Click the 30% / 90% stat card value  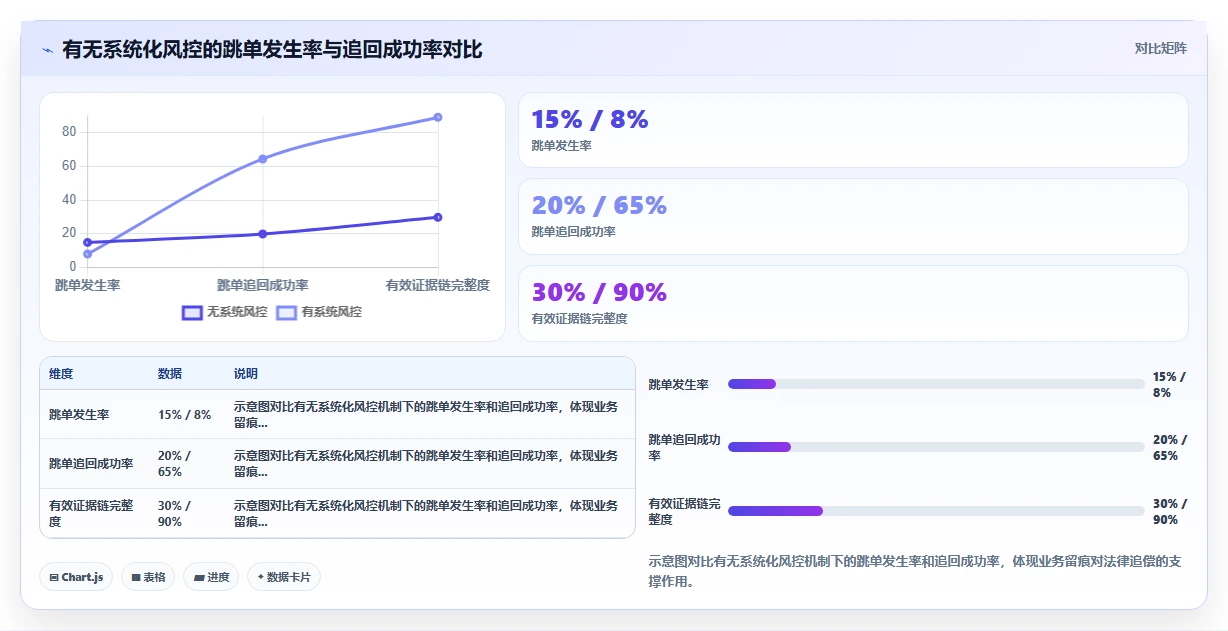pyautogui.click(x=599, y=293)
